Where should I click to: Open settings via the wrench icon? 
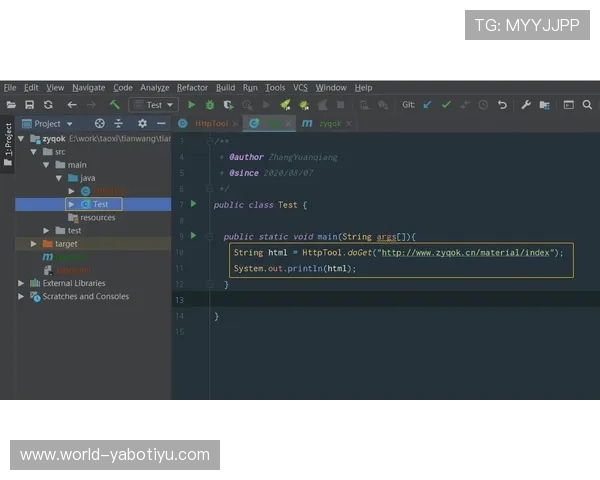tap(526, 104)
